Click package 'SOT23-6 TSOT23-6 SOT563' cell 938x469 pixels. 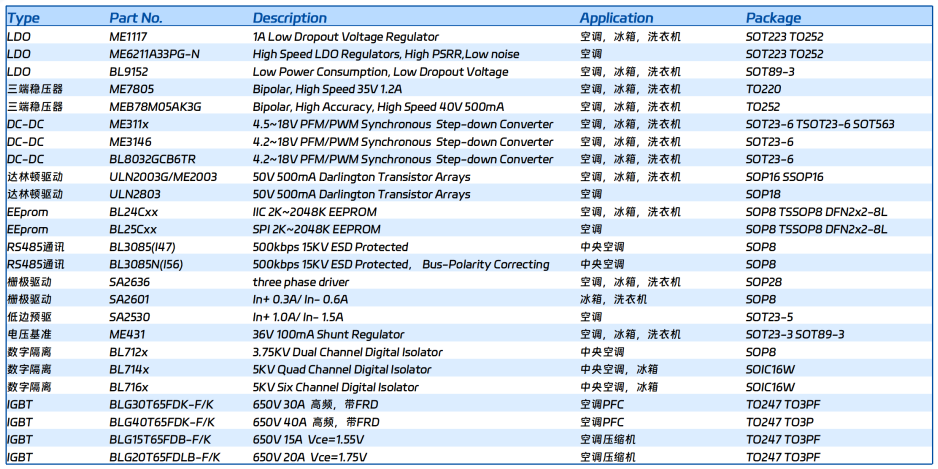820,124
